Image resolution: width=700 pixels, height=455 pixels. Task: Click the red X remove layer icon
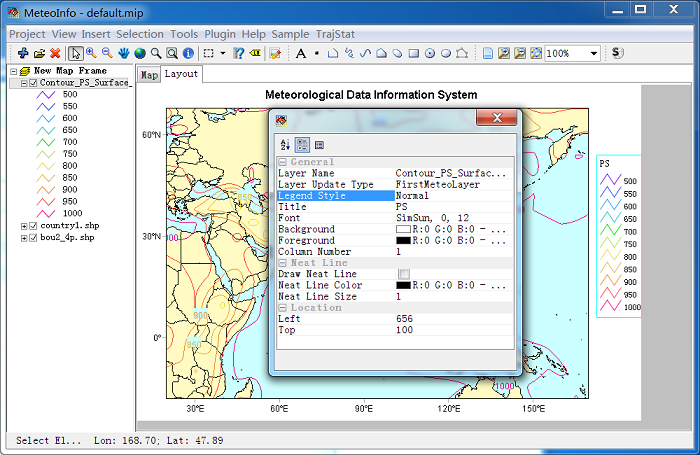point(56,53)
